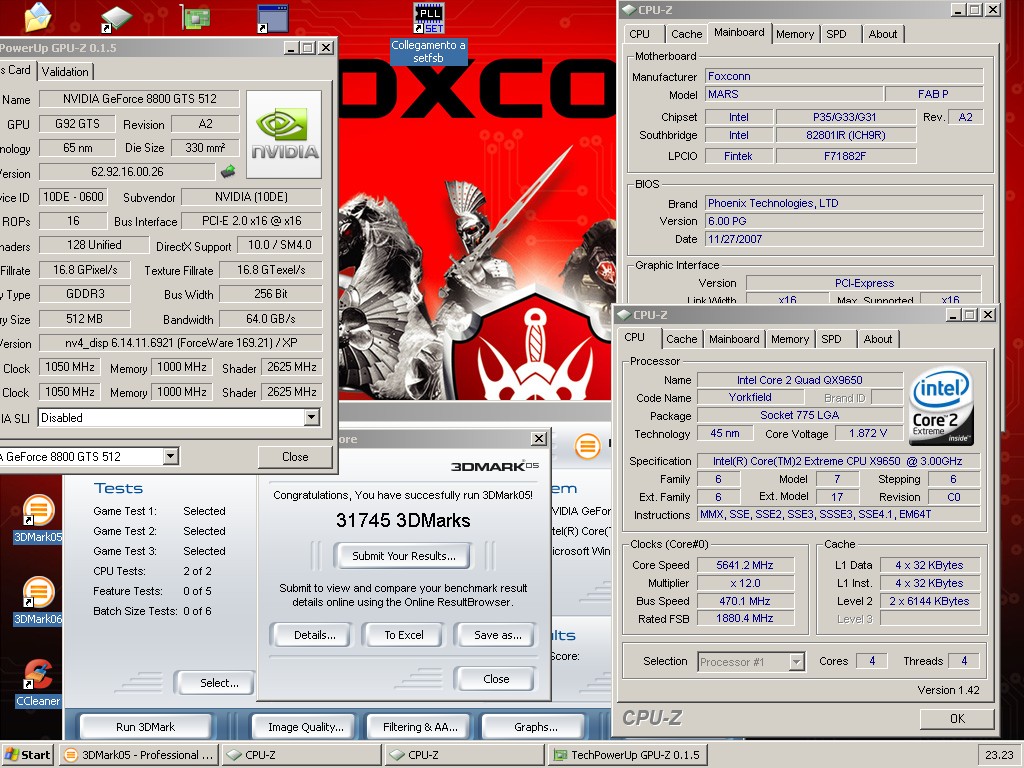The image size is (1024, 768).
Task: Click Close button in GPU-Z window
Action: pyautogui.click(x=295, y=456)
